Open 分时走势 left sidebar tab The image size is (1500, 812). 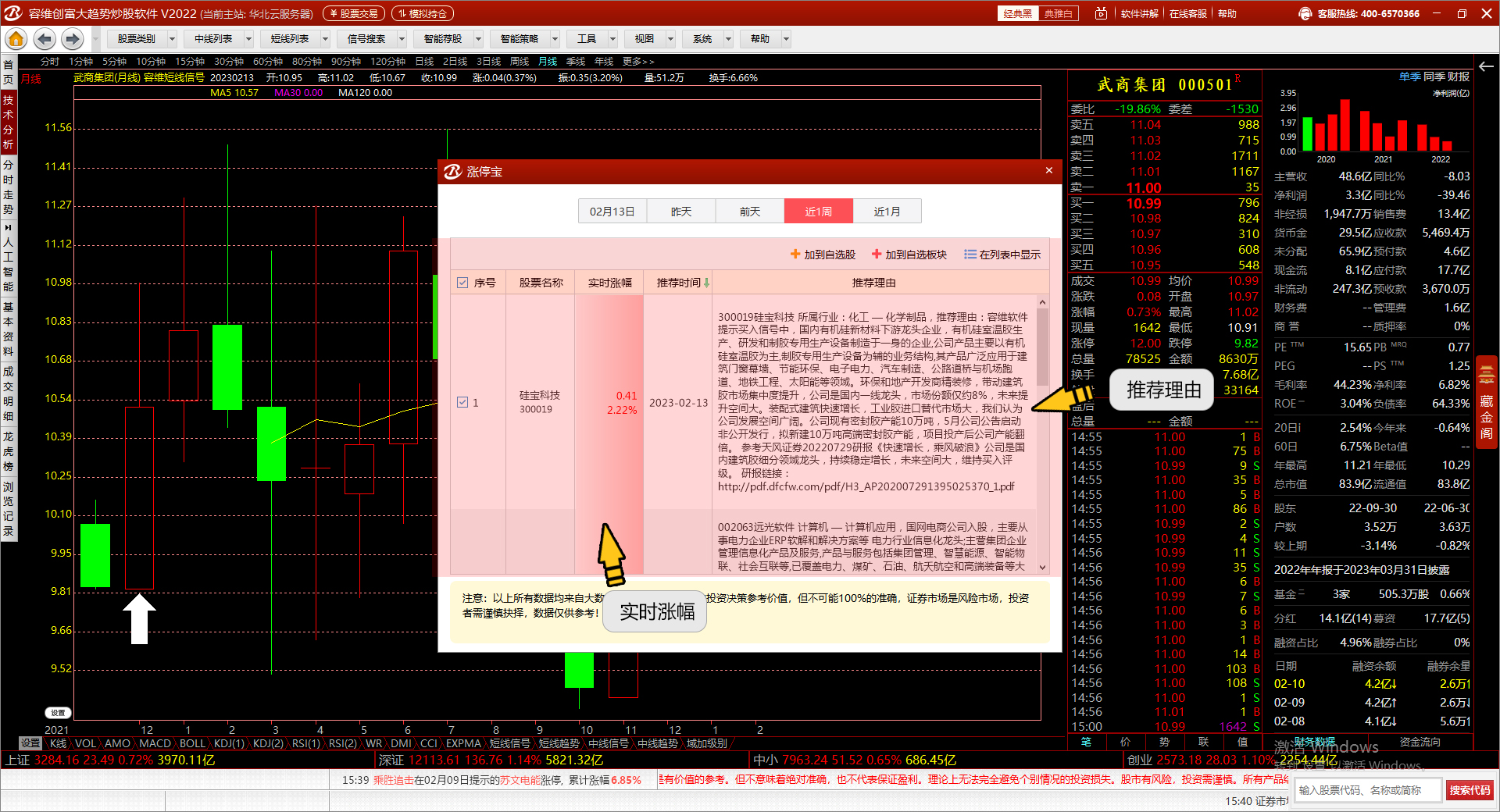point(8,187)
